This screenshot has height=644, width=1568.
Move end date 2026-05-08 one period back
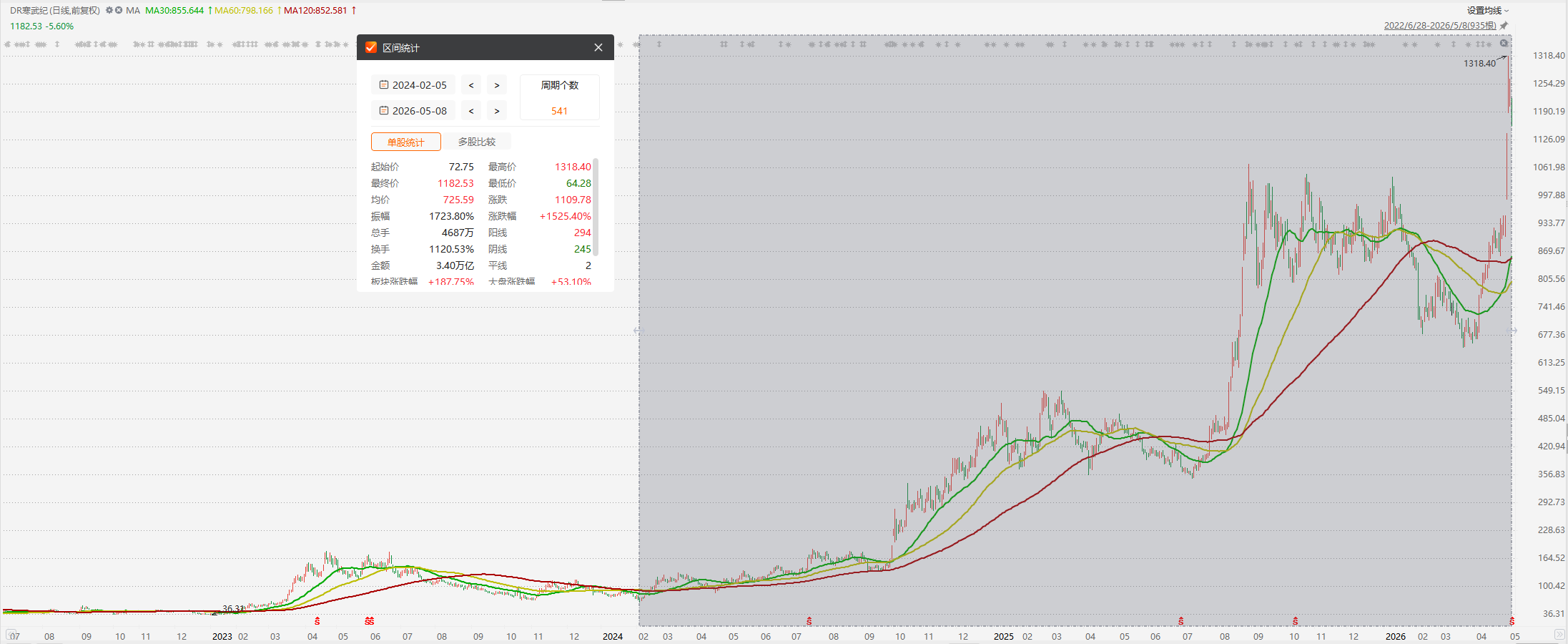click(x=471, y=111)
